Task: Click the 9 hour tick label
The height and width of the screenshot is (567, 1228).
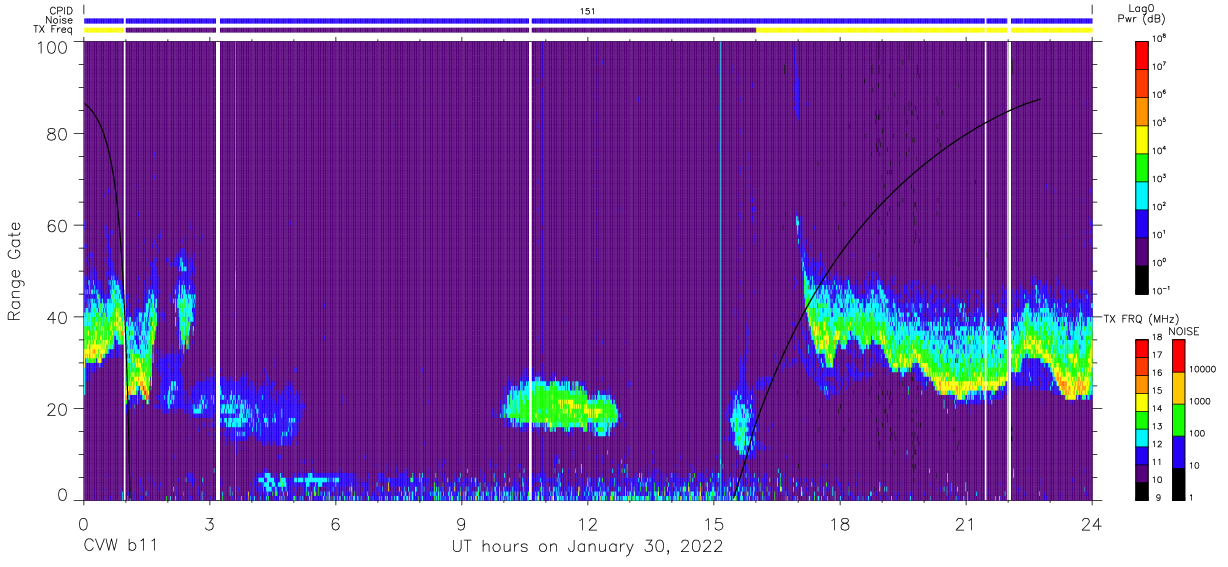Action: [462, 524]
